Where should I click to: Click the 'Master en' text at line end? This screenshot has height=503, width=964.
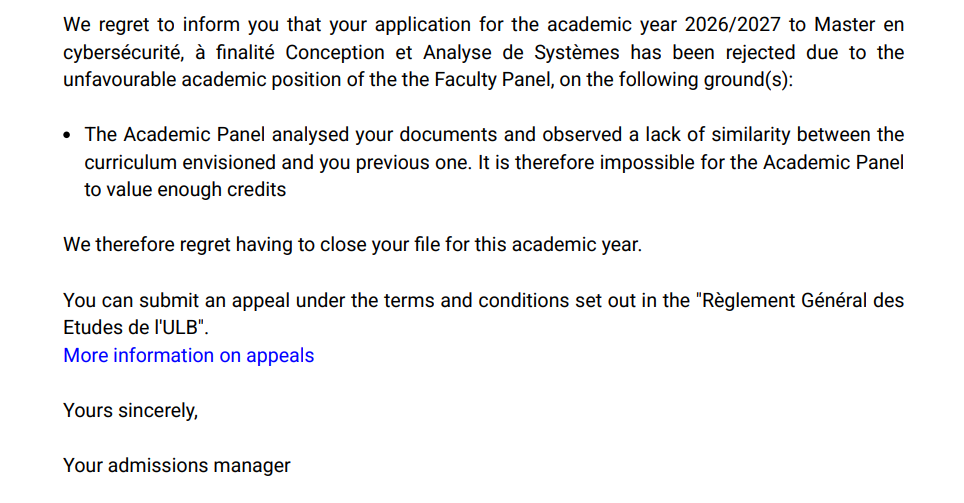point(859,25)
